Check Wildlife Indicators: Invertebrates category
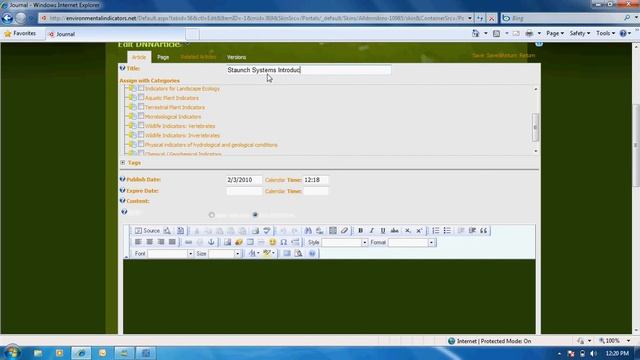 [x=141, y=135]
